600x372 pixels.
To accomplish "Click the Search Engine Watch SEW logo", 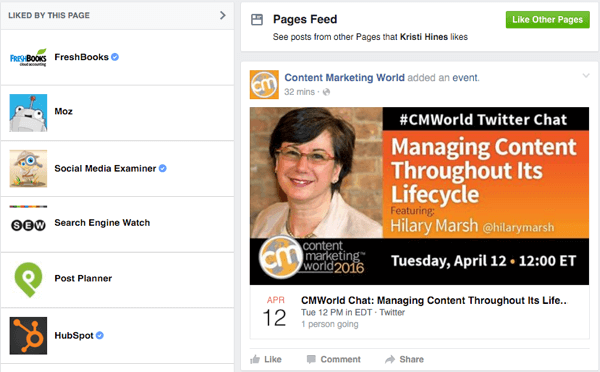I will (x=28, y=225).
